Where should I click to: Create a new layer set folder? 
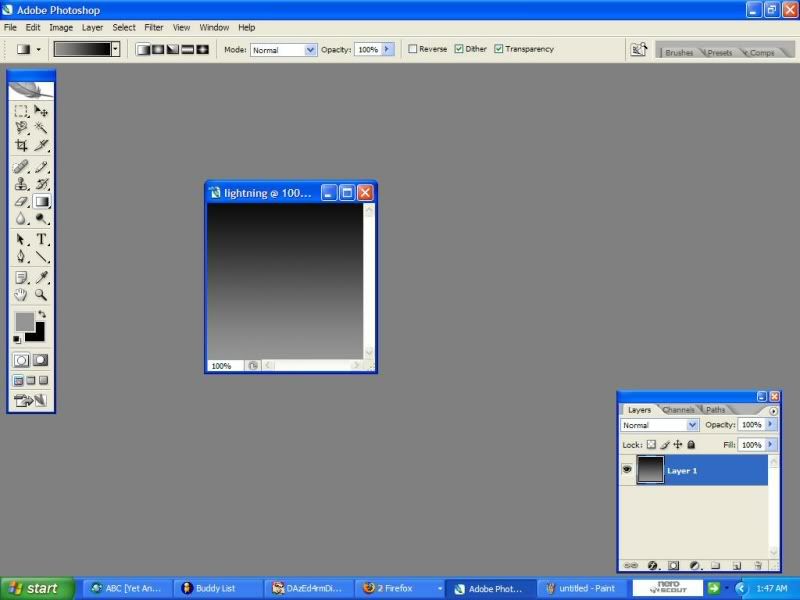[715, 565]
